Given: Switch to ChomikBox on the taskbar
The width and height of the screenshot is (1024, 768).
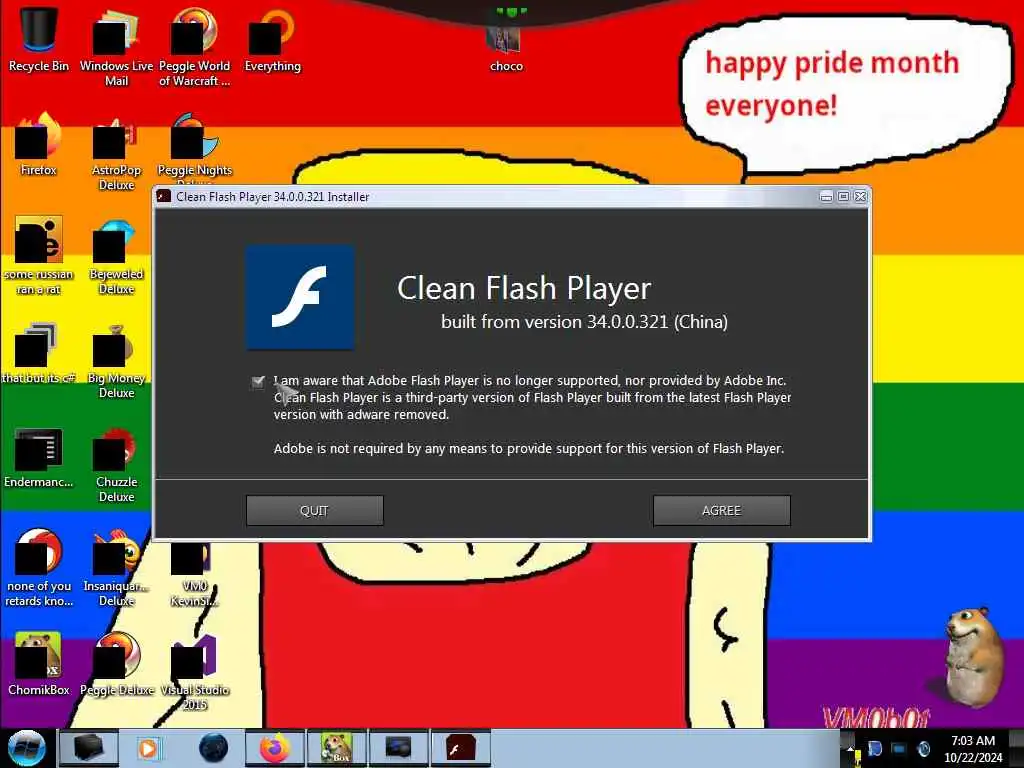Looking at the screenshot, I should (x=336, y=748).
